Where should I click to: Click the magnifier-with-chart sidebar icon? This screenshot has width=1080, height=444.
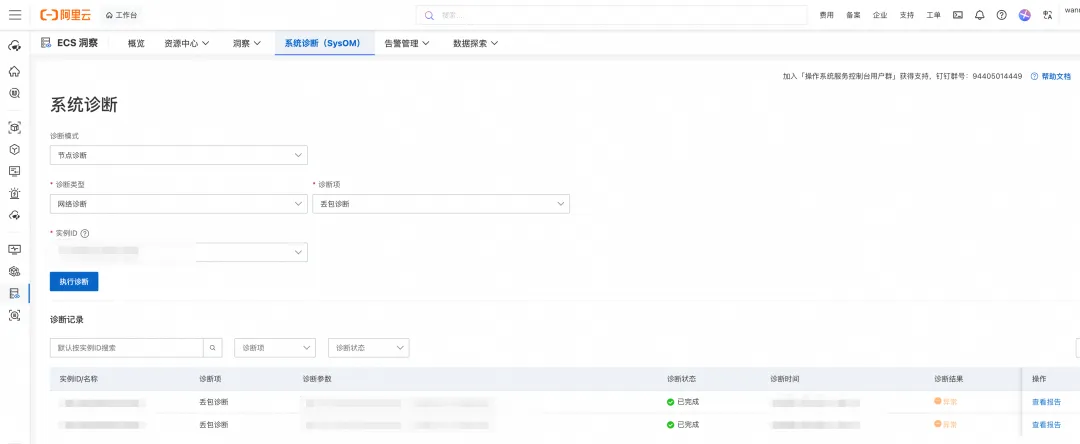pos(14,94)
